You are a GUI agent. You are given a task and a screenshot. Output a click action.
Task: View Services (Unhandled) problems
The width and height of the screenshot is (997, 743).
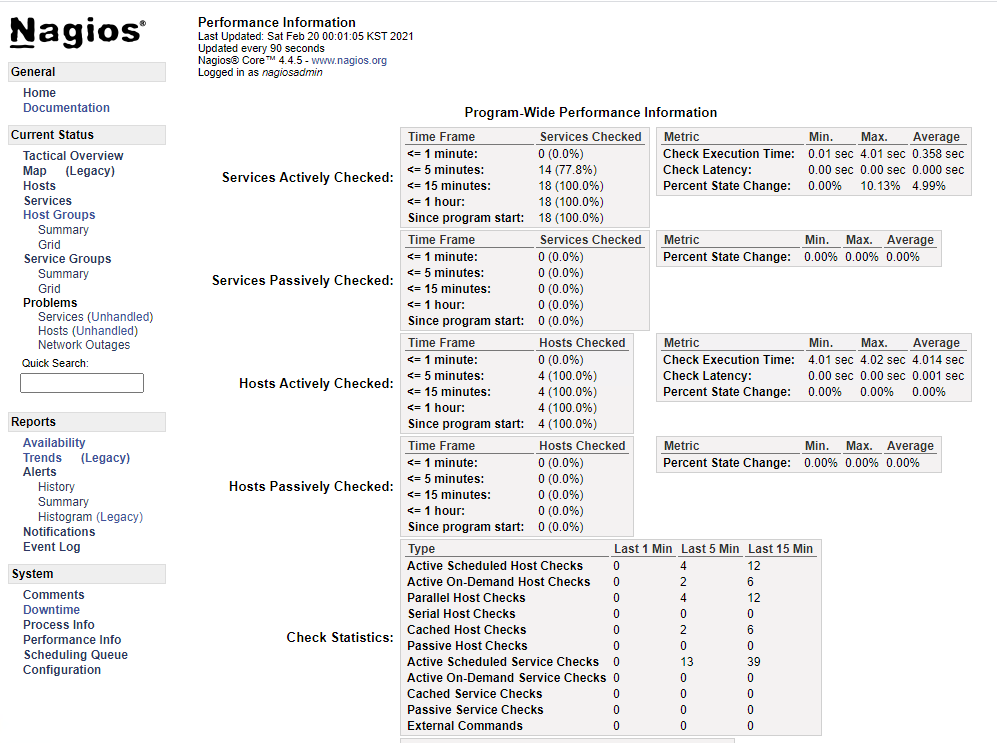point(95,317)
